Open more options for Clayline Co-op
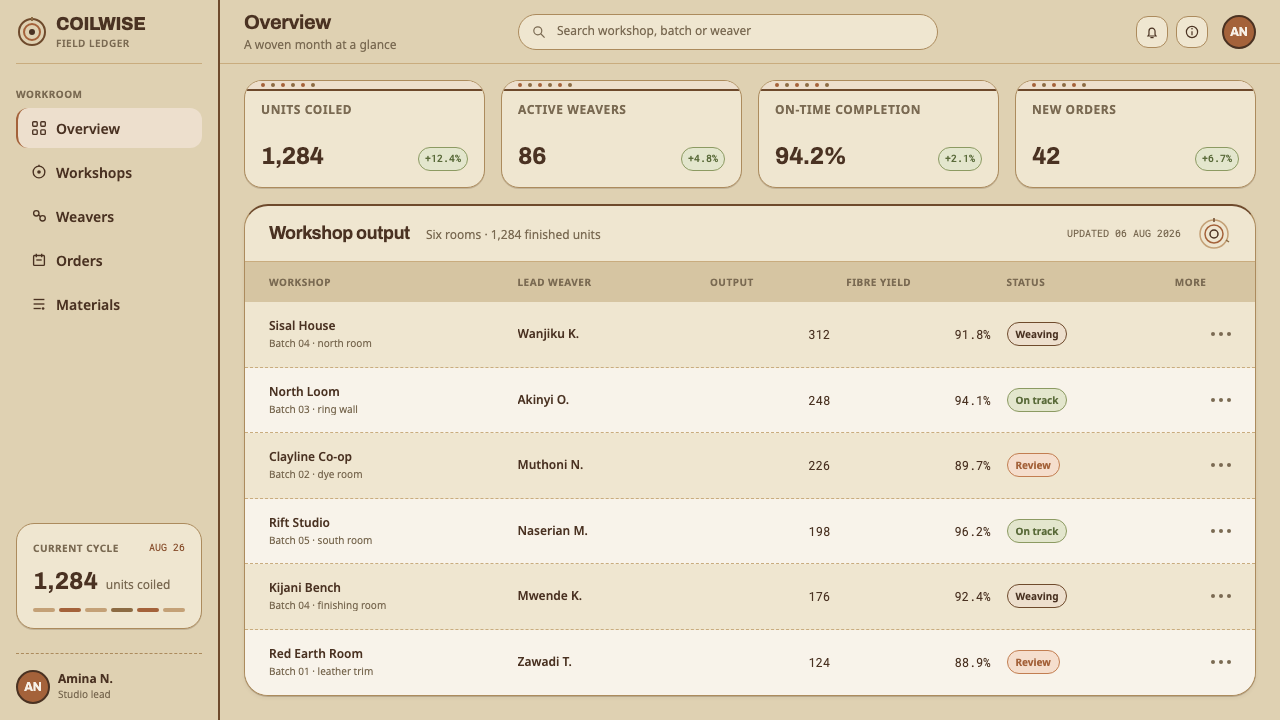This screenshot has height=720, width=1280. [1221, 465]
